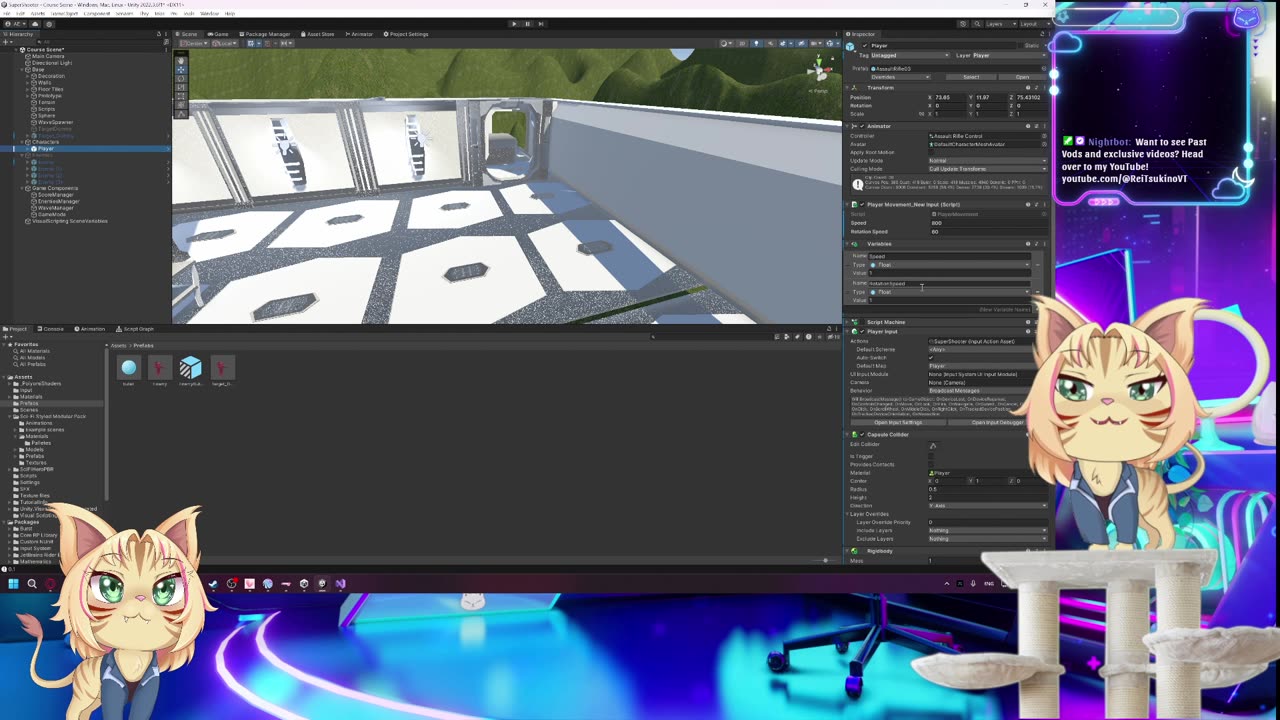Select ScoreManager in Hierarchy
Screen dimensions: 1280x720
point(55,195)
